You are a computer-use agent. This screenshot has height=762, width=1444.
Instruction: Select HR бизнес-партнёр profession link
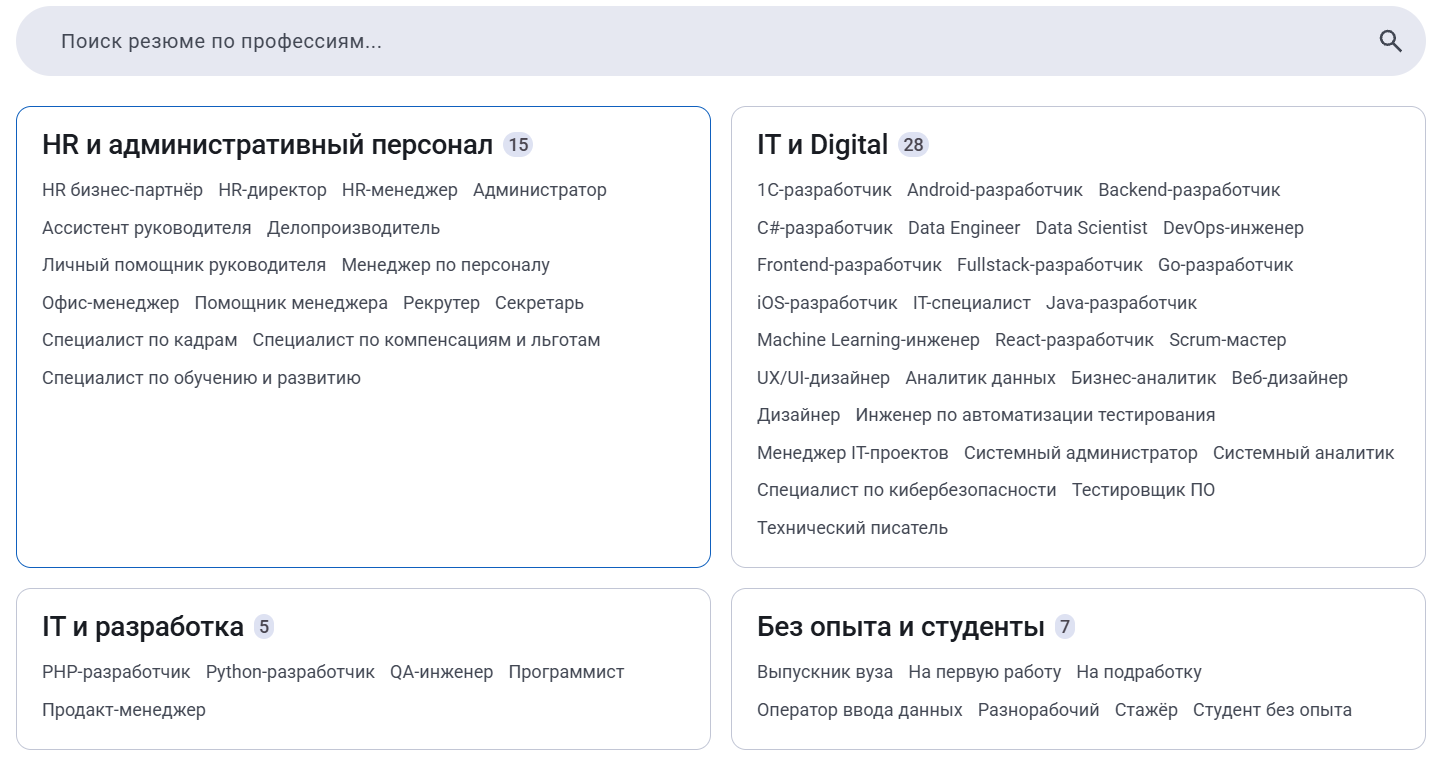[x=122, y=190]
